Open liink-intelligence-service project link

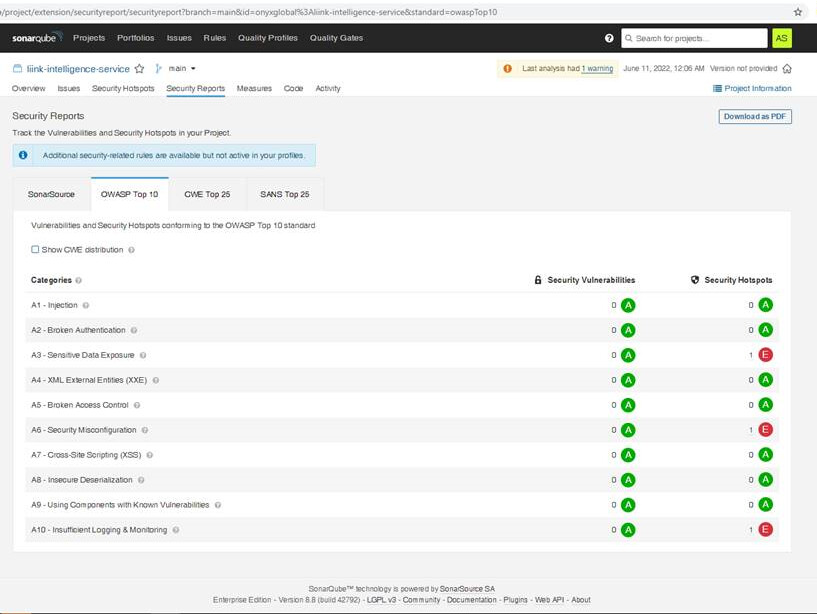pos(78,69)
